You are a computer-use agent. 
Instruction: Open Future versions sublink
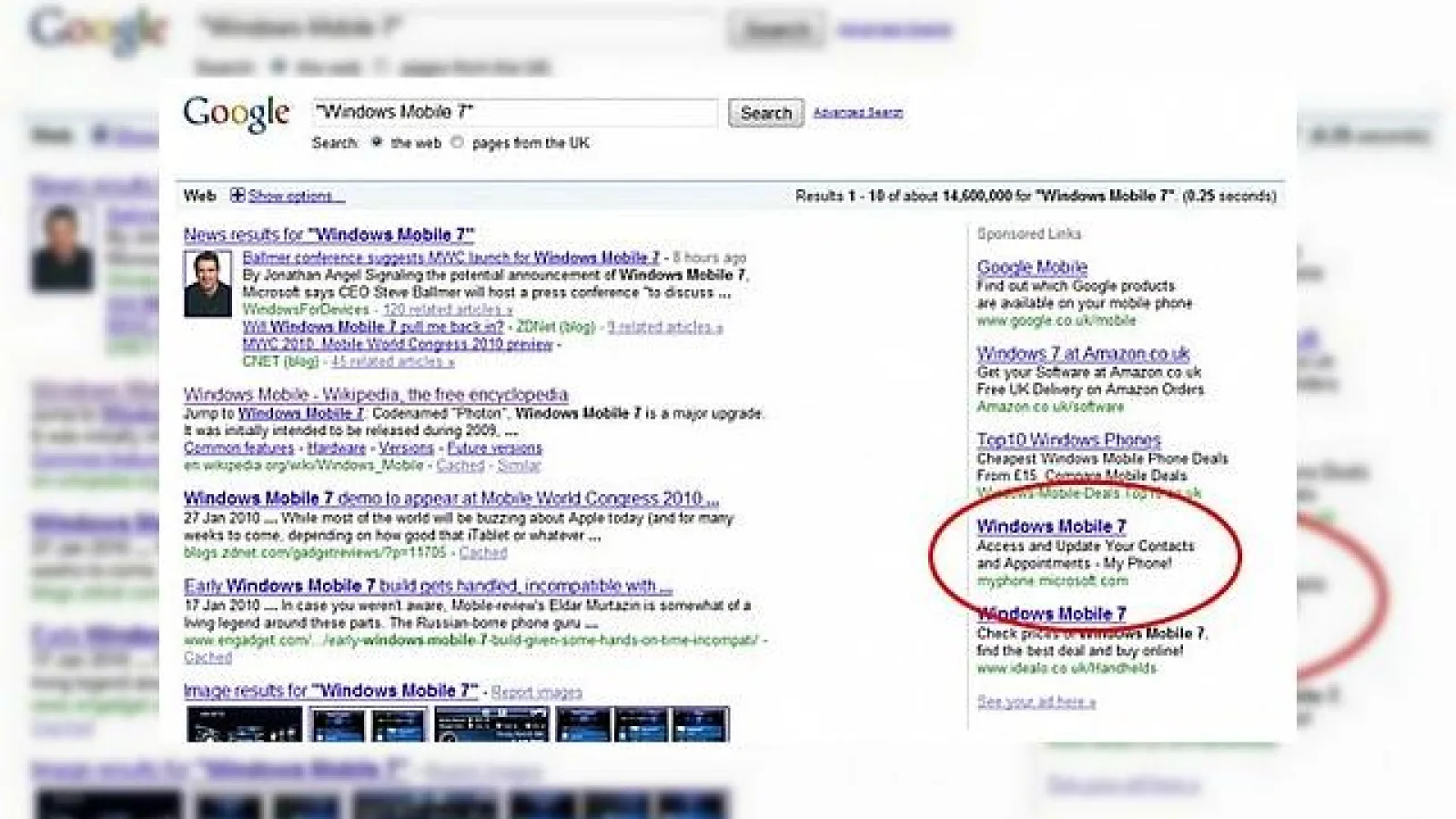point(494,448)
